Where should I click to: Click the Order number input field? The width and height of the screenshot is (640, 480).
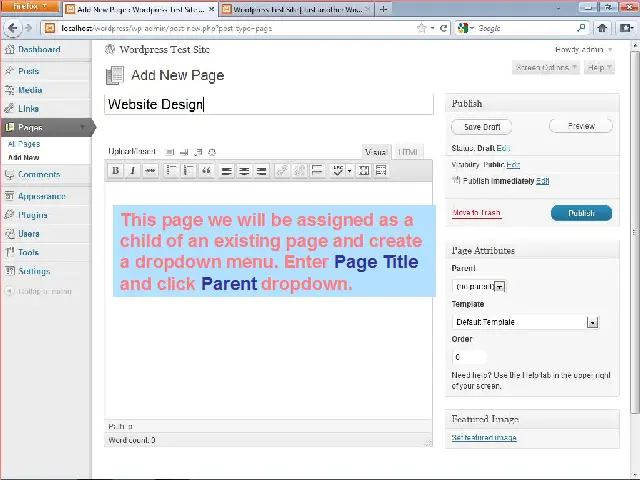[469, 357]
